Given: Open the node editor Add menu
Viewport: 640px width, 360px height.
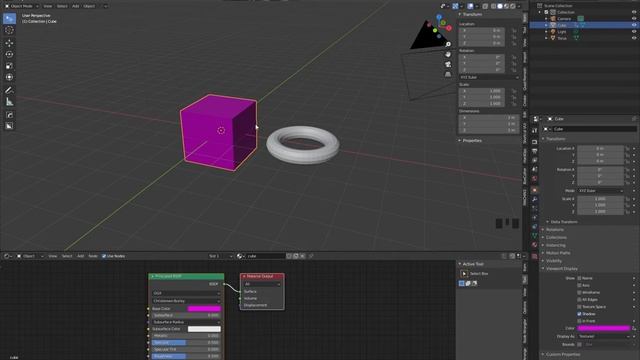Looking at the screenshot, I should coord(80,256).
